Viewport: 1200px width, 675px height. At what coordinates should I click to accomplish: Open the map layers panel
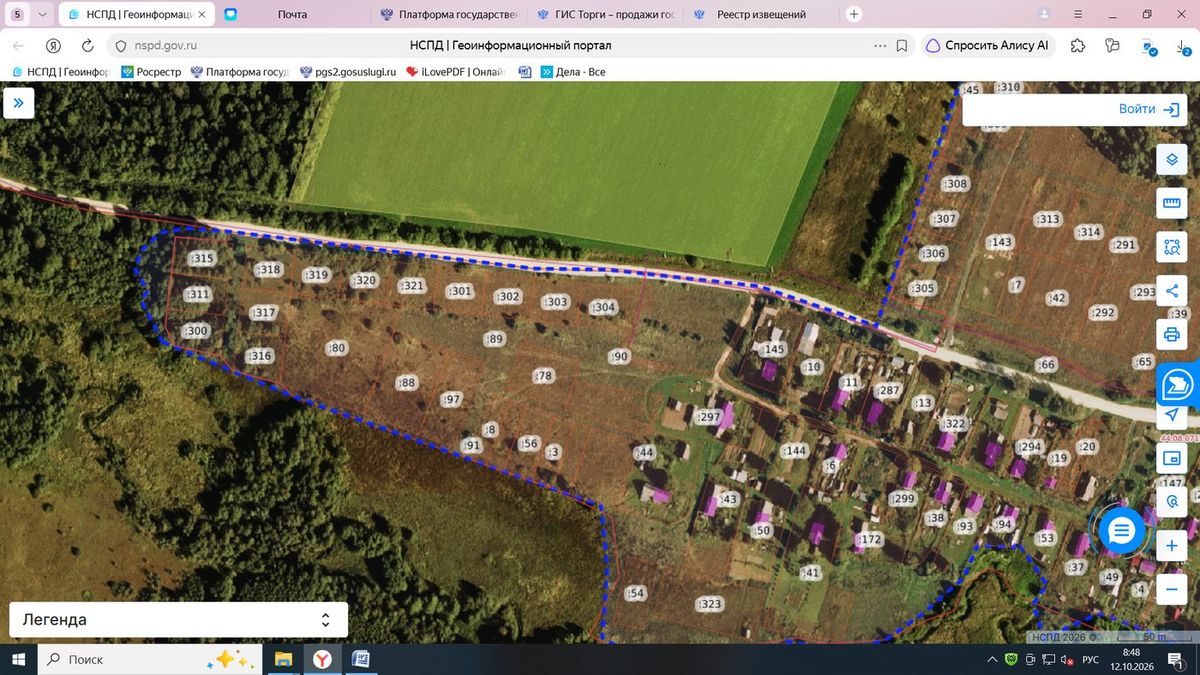tap(1171, 159)
